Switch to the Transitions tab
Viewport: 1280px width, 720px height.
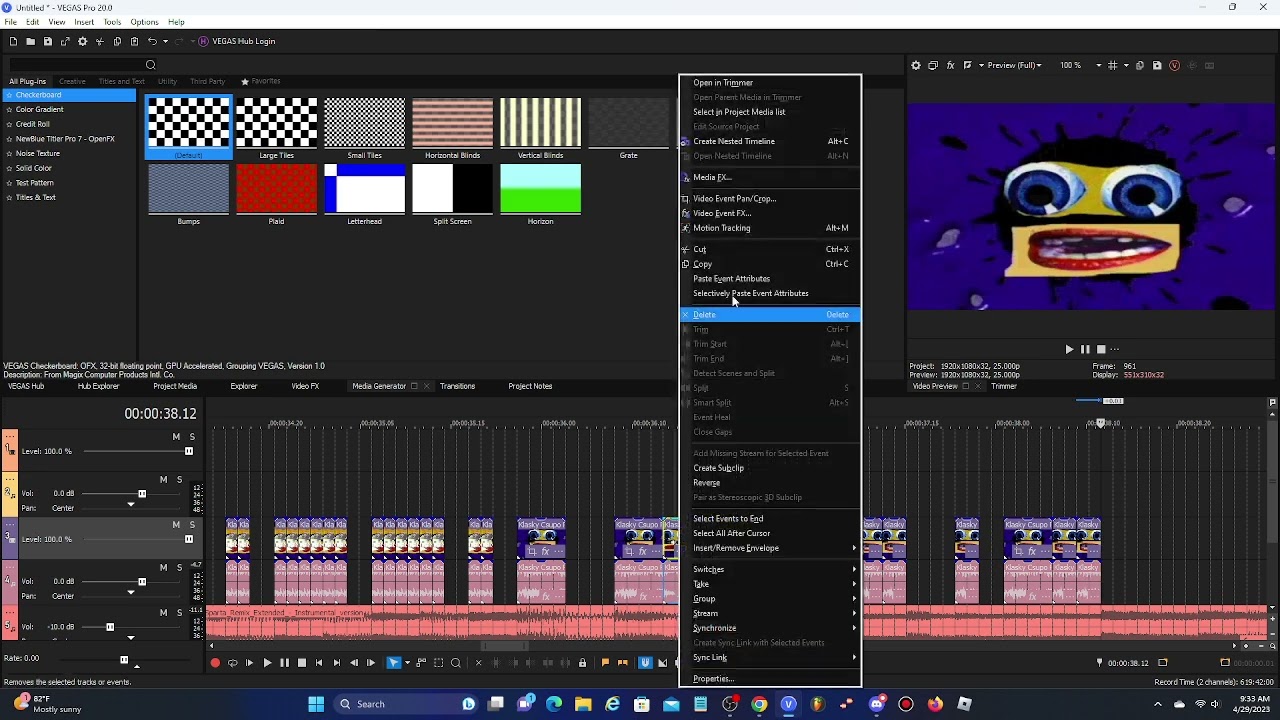[x=457, y=386]
